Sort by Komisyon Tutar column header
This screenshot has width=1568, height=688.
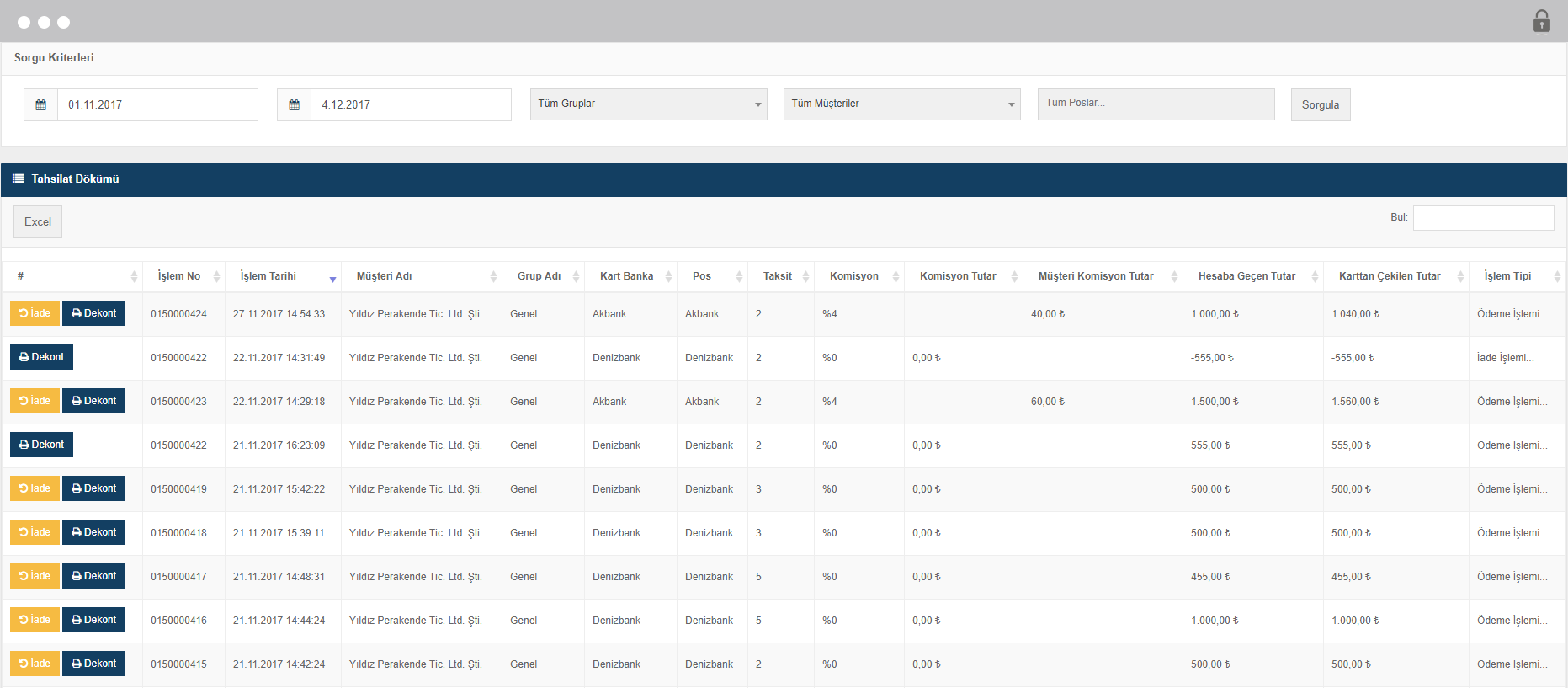[964, 276]
